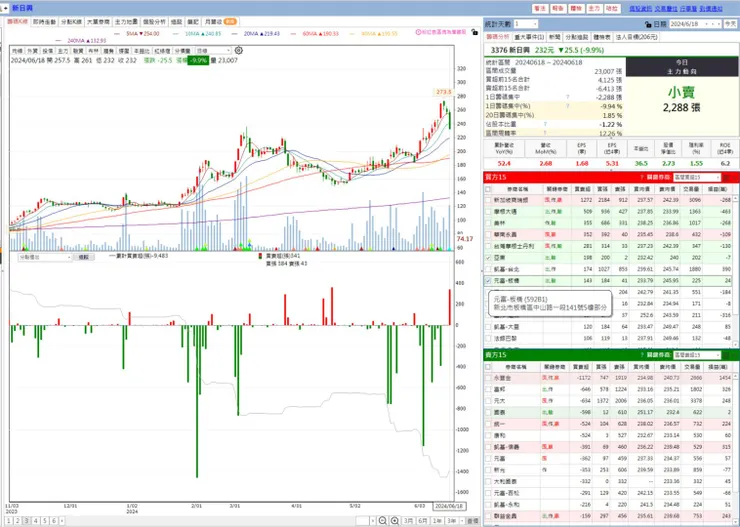Open 日線 period dropdown in chart toolbar
The image size is (740, 527).
point(213,50)
